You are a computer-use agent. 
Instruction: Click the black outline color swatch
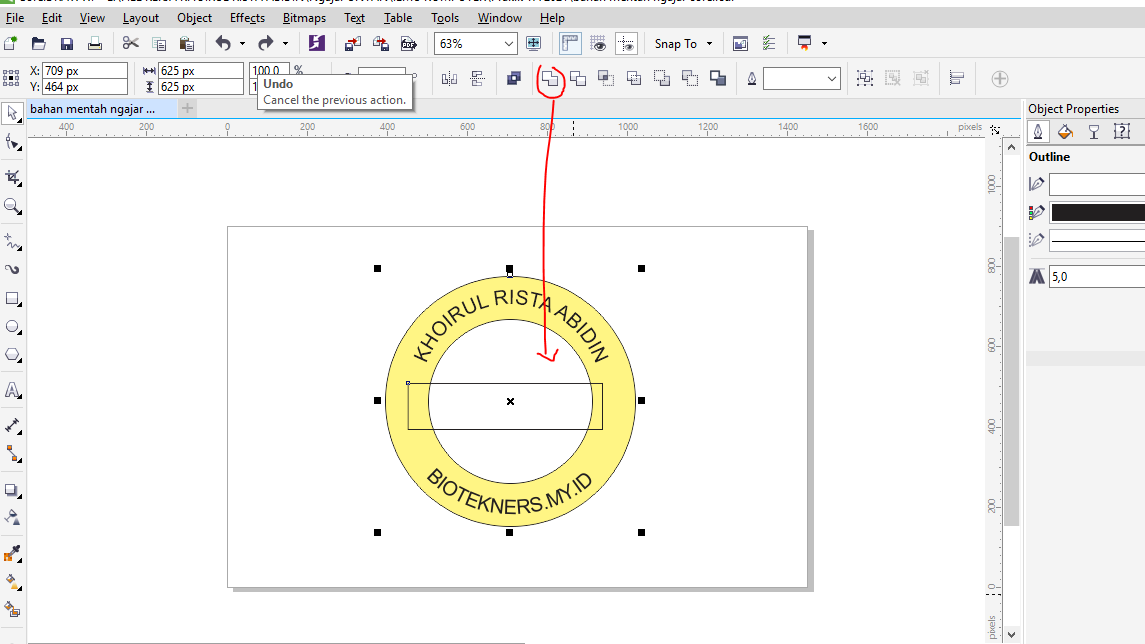1098,212
